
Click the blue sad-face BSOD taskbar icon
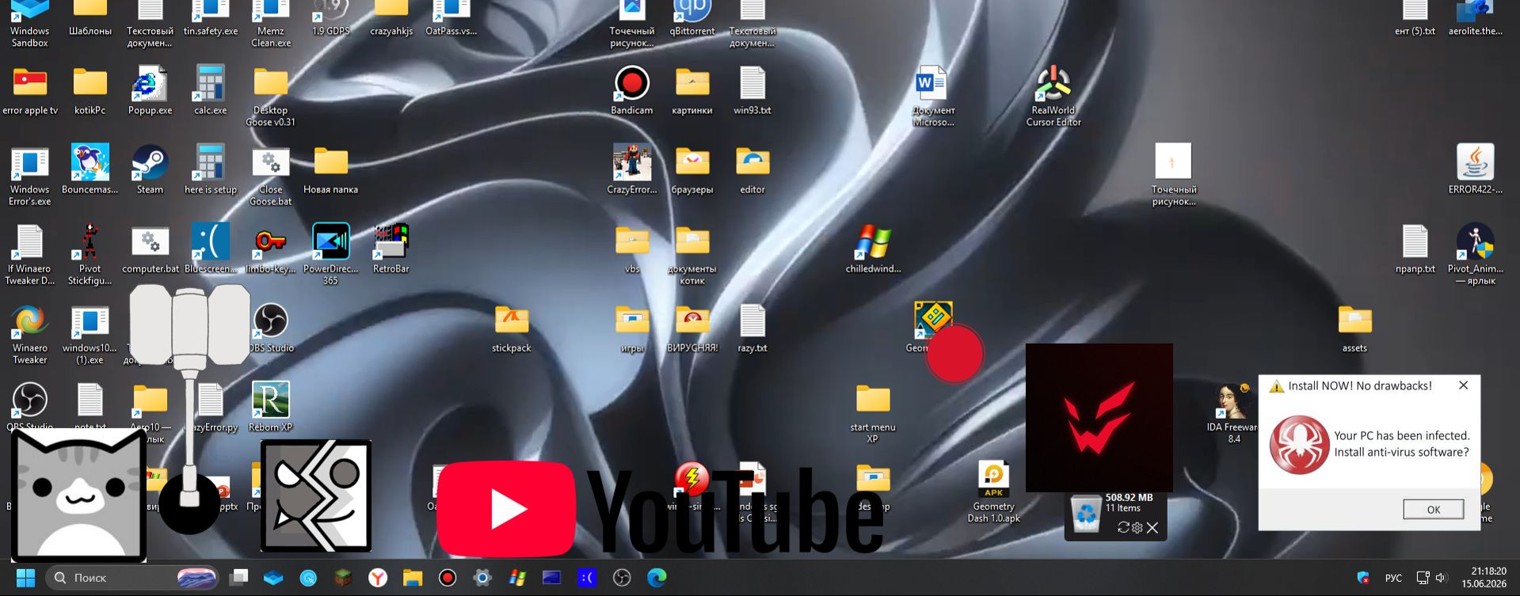pyautogui.click(x=587, y=577)
